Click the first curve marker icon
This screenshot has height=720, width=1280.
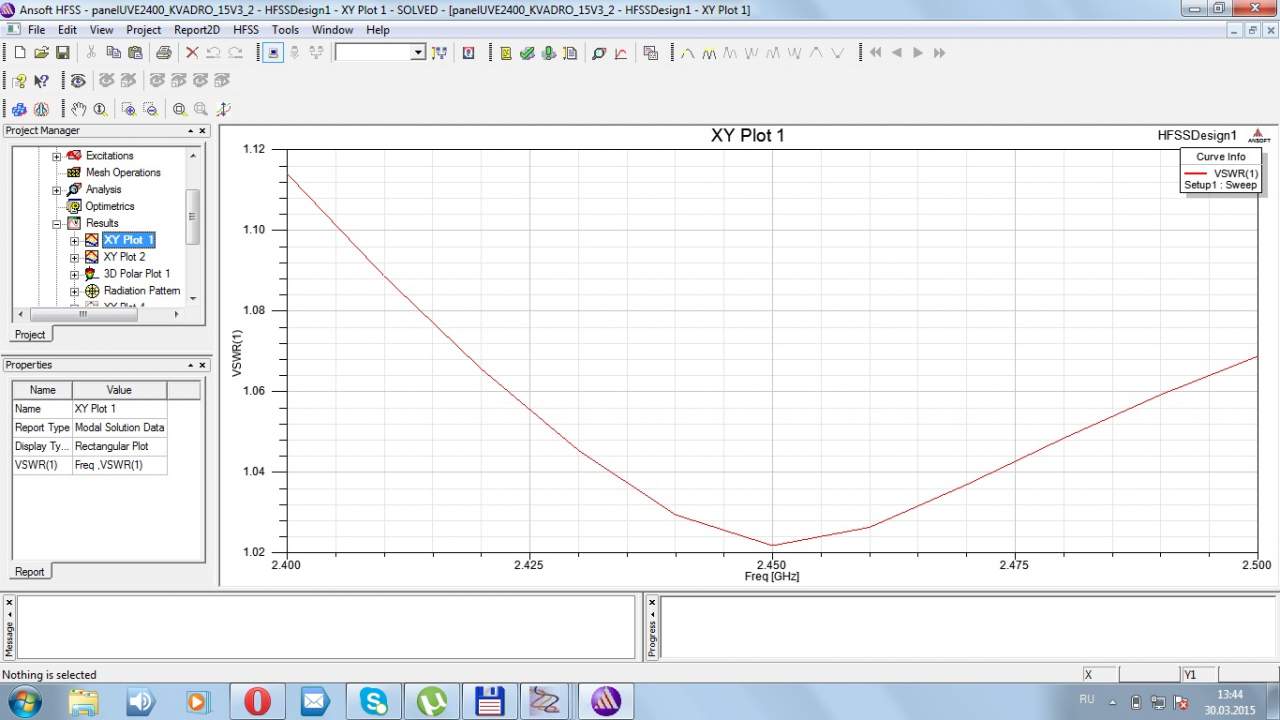coord(687,53)
